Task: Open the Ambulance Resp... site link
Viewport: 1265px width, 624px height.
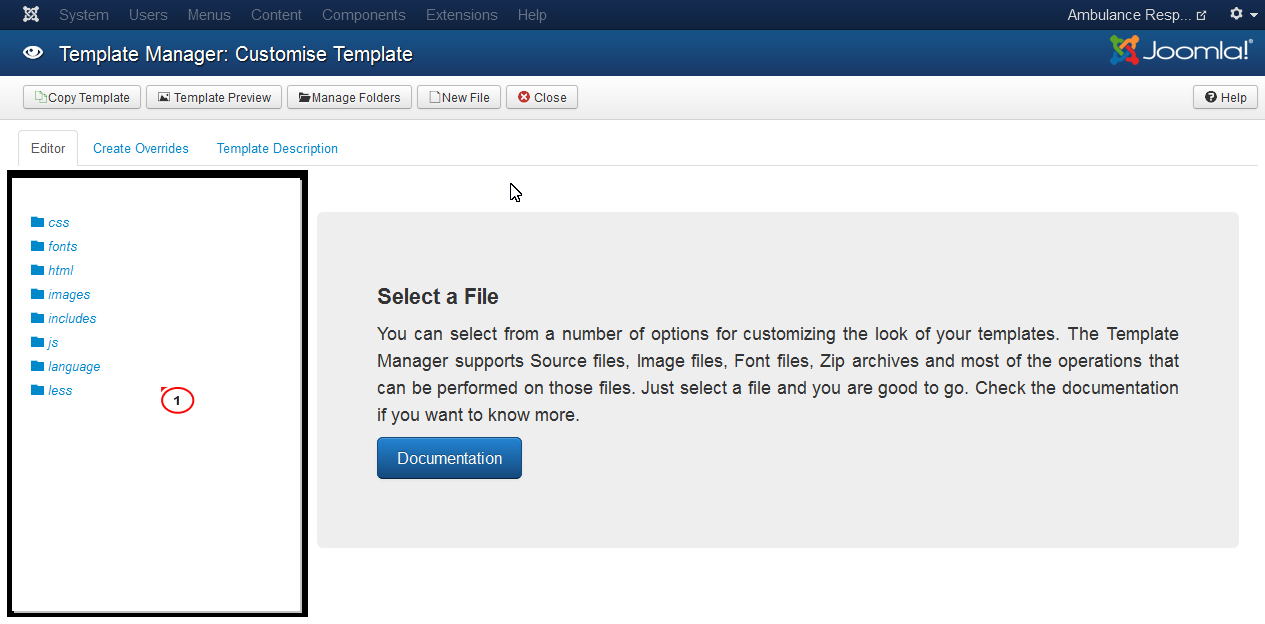Action: coord(1137,15)
